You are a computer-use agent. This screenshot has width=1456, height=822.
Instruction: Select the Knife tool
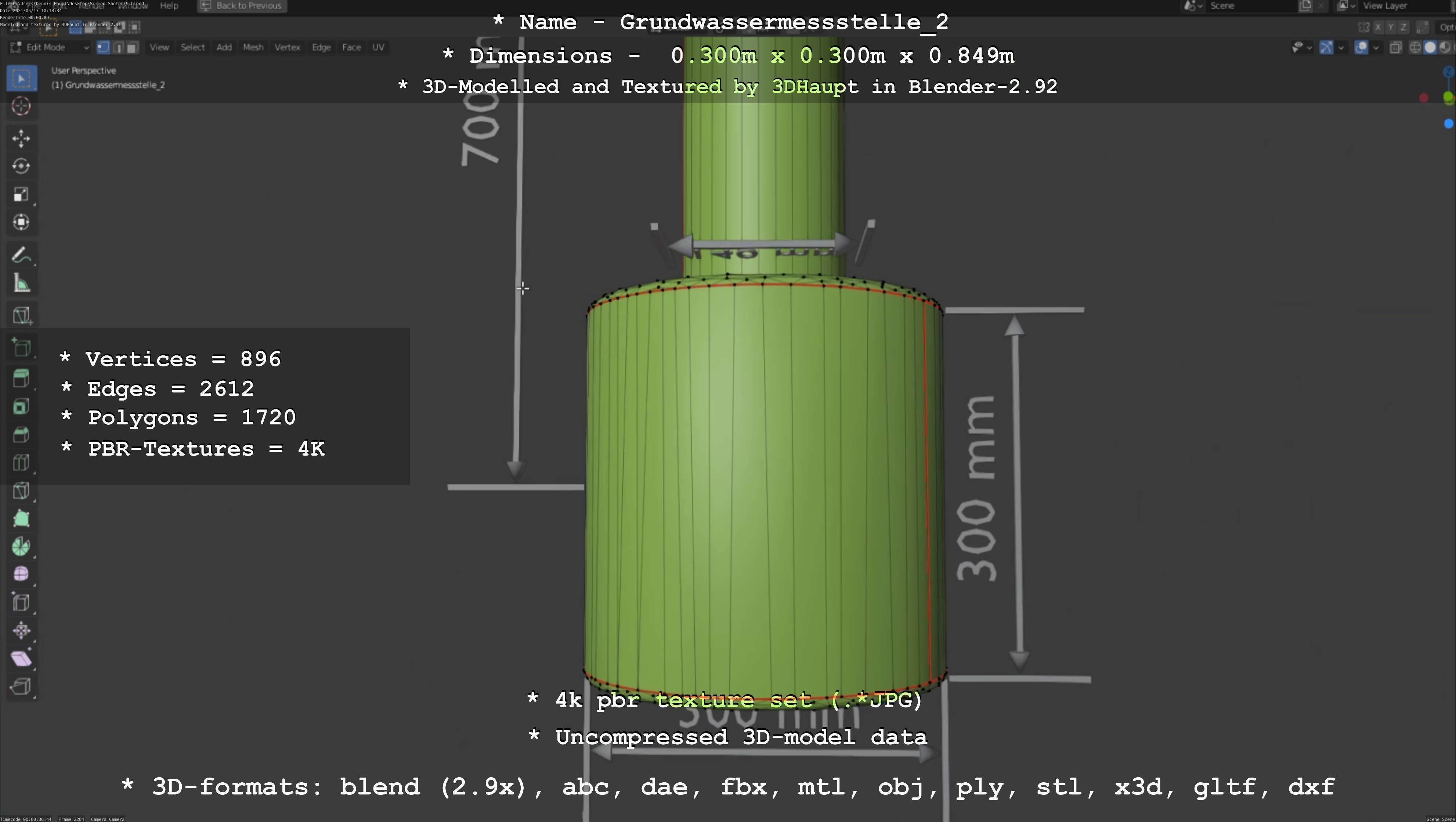pos(21,491)
